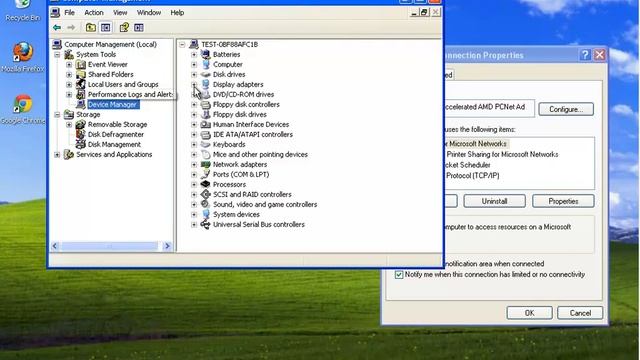Expand Mice and other pointing devices
640x360 pixels.
coord(194,155)
